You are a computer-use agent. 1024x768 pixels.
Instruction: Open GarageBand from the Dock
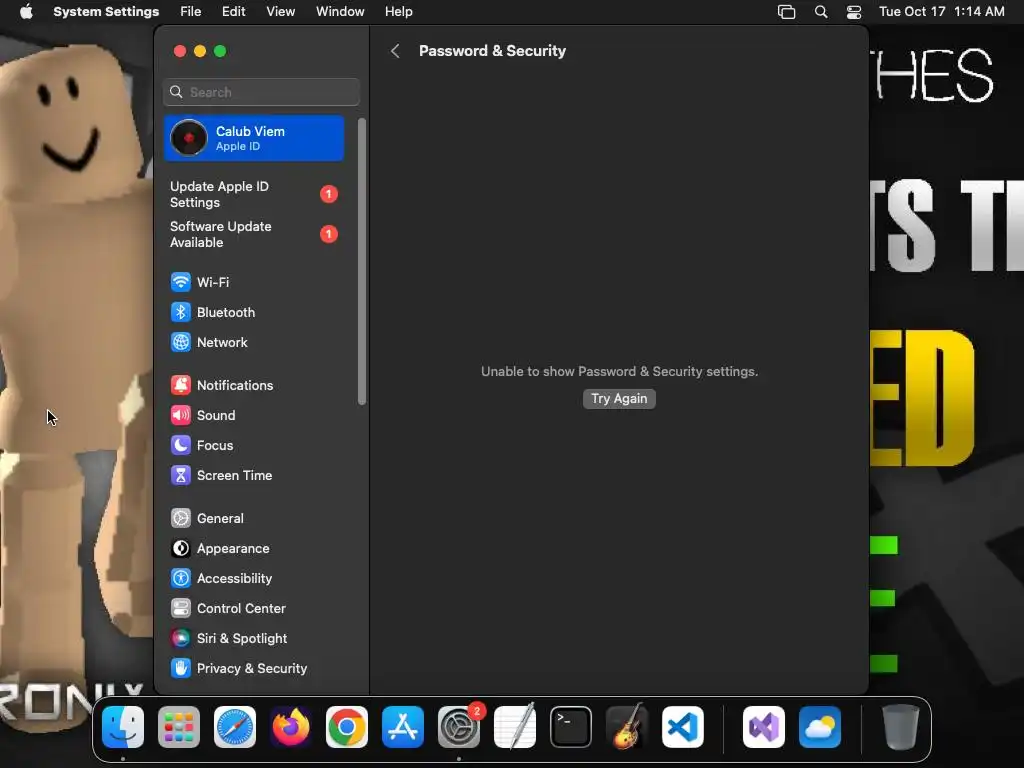(x=627, y=727)
